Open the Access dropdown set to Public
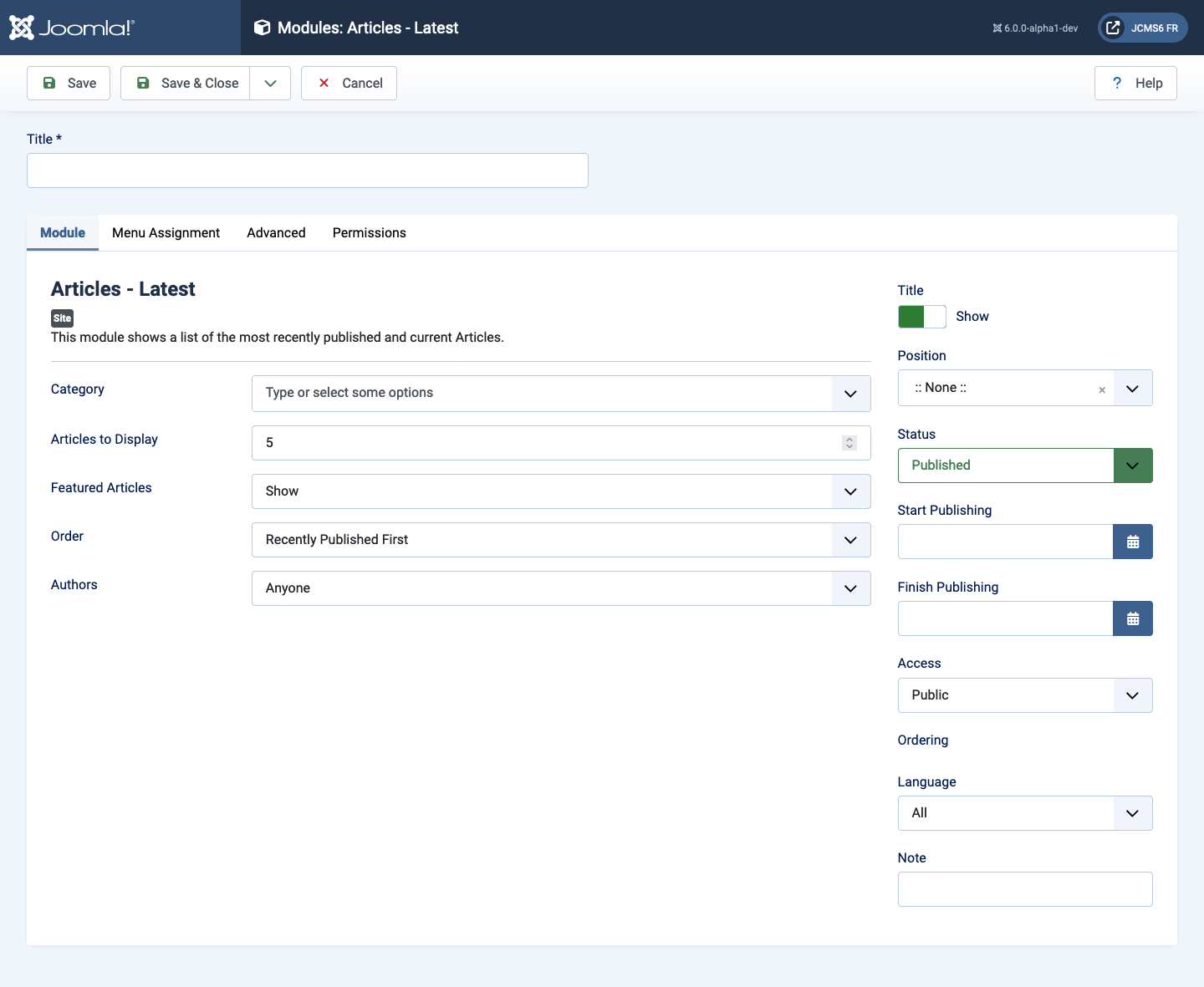1204x987 pixels. [1025, 695]
